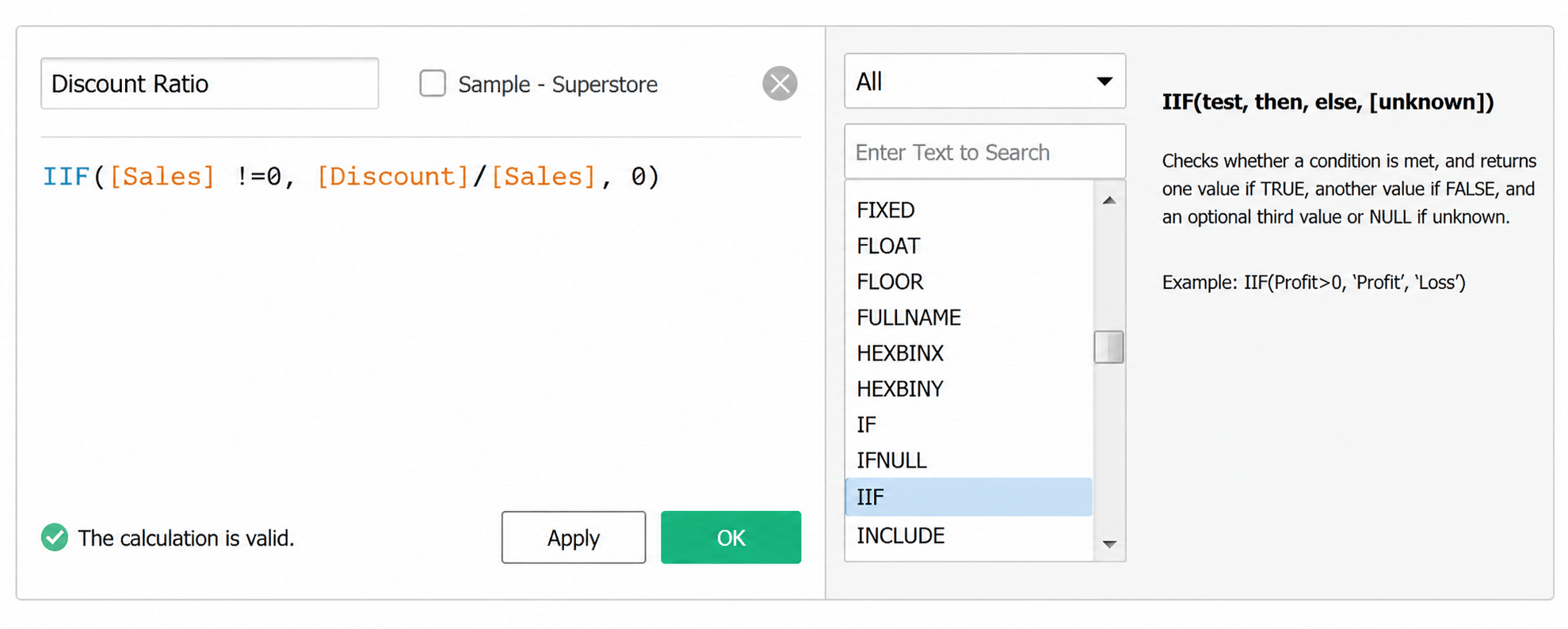This screenshot has height=629, width=1568.
Task: Click the function list scrollbar thumb
Action: [1109, 347]
